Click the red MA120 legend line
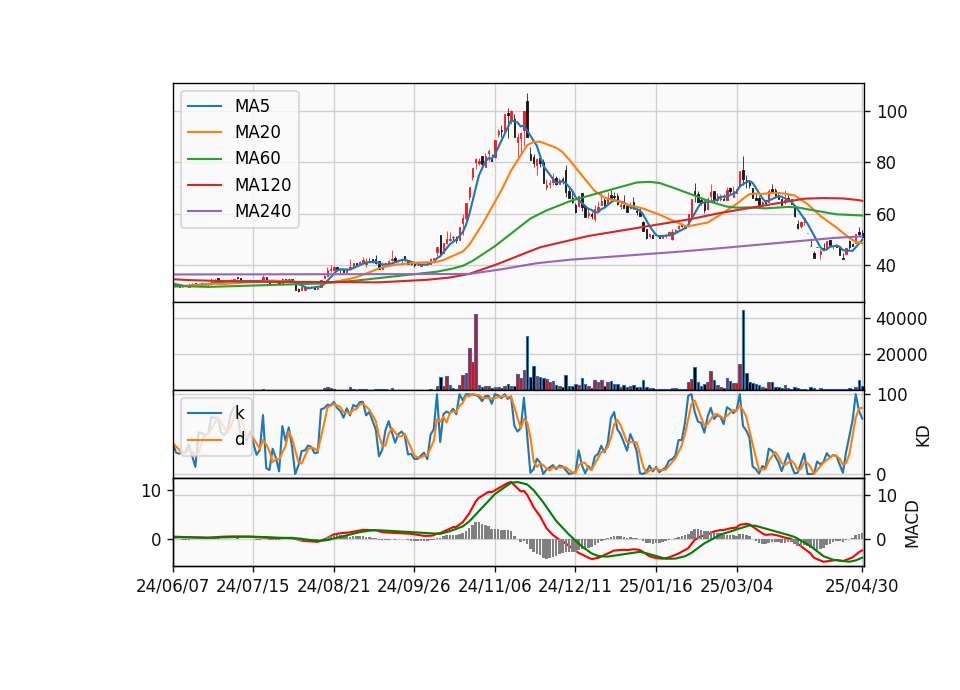 pos(204,185)
